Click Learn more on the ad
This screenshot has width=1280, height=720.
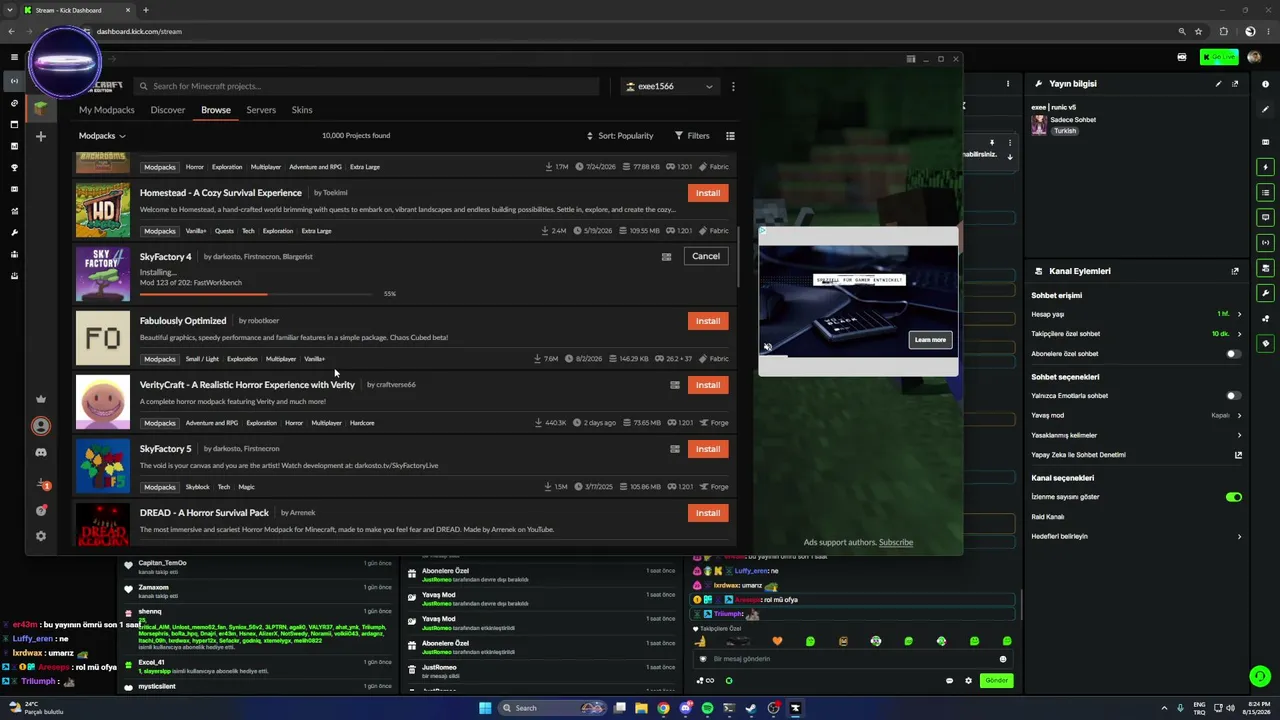click(x=930, y=340)
